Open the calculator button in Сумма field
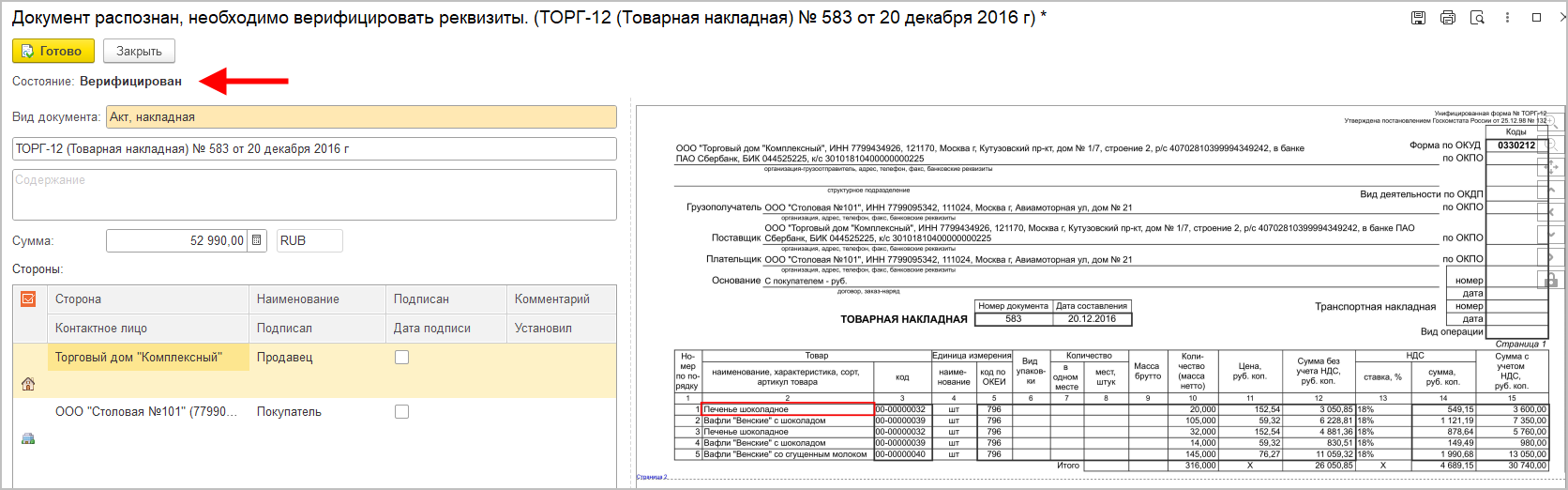 coord(258,240)
